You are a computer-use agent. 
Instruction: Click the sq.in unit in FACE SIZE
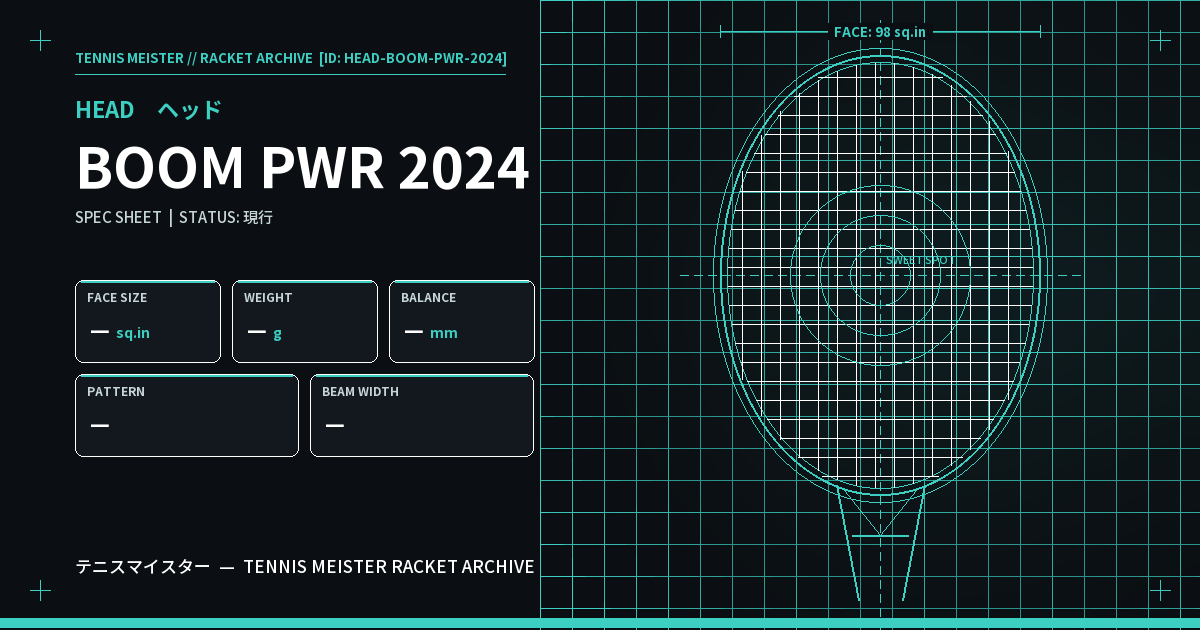(133, 333)
